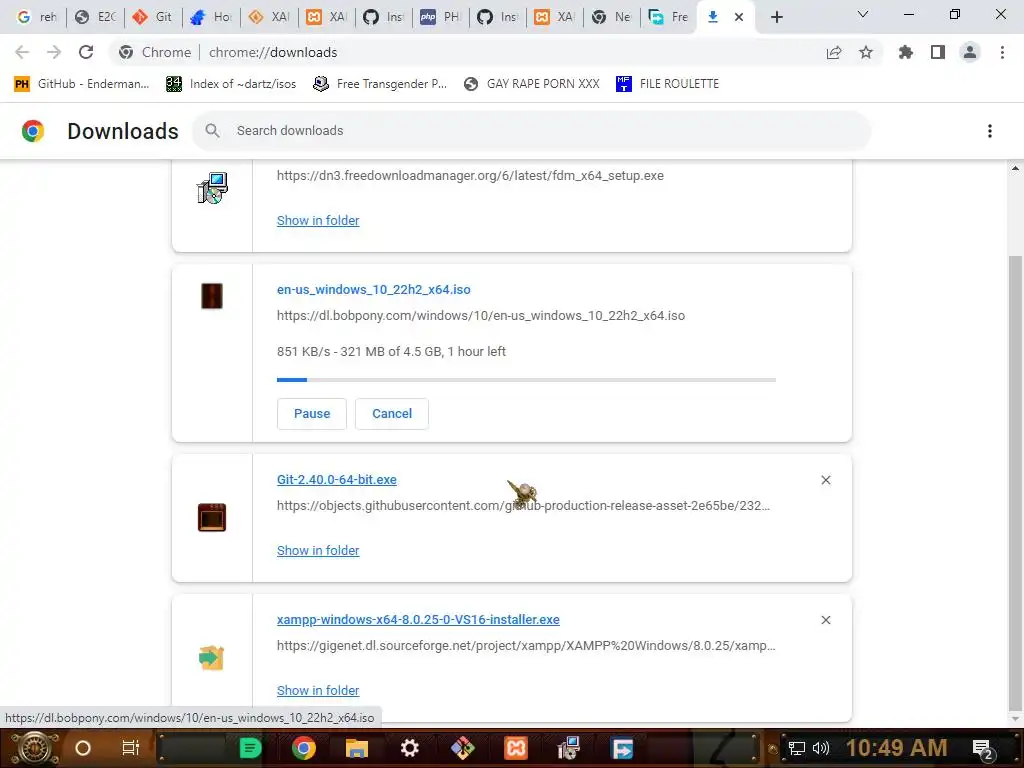
Task: Open Settings gear on taskbar
Action: (x=409, y=748)
